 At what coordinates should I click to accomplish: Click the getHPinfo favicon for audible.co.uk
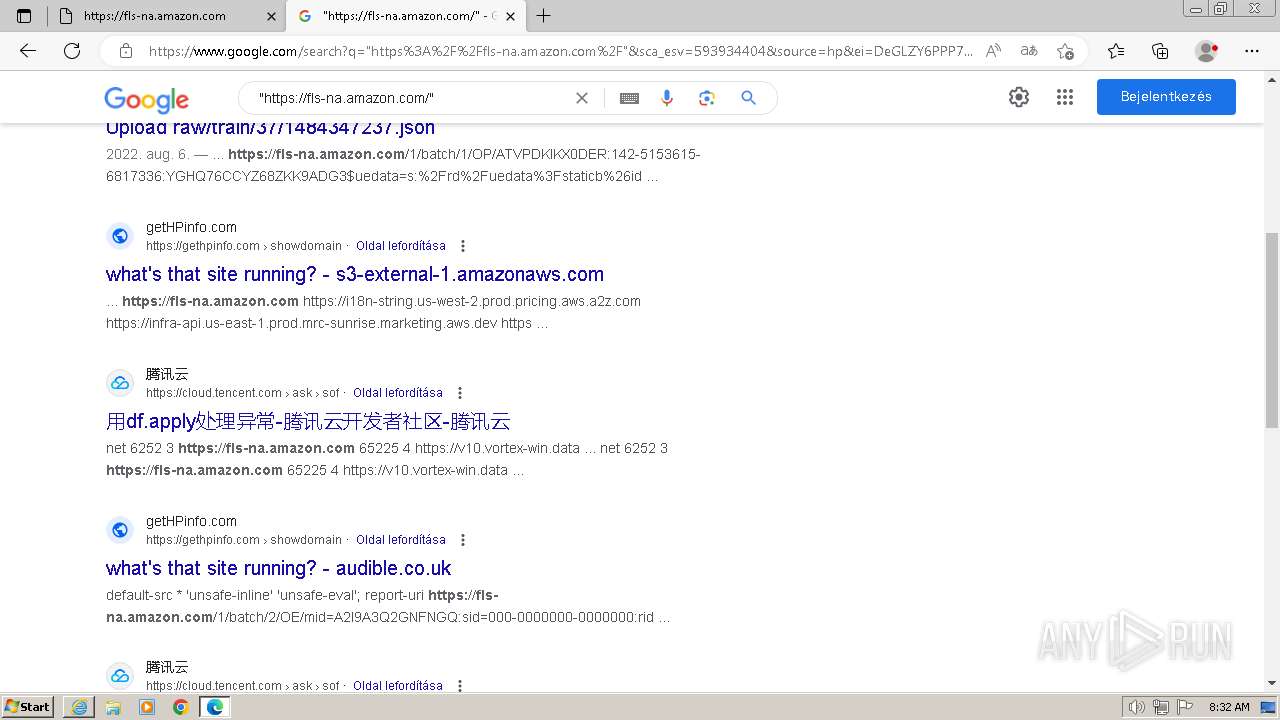120,530
